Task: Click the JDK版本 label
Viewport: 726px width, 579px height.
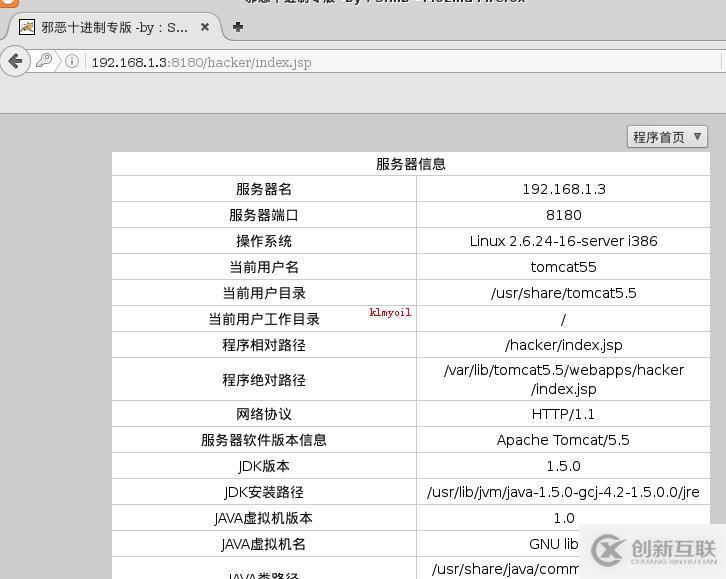Action: point(264,466)
